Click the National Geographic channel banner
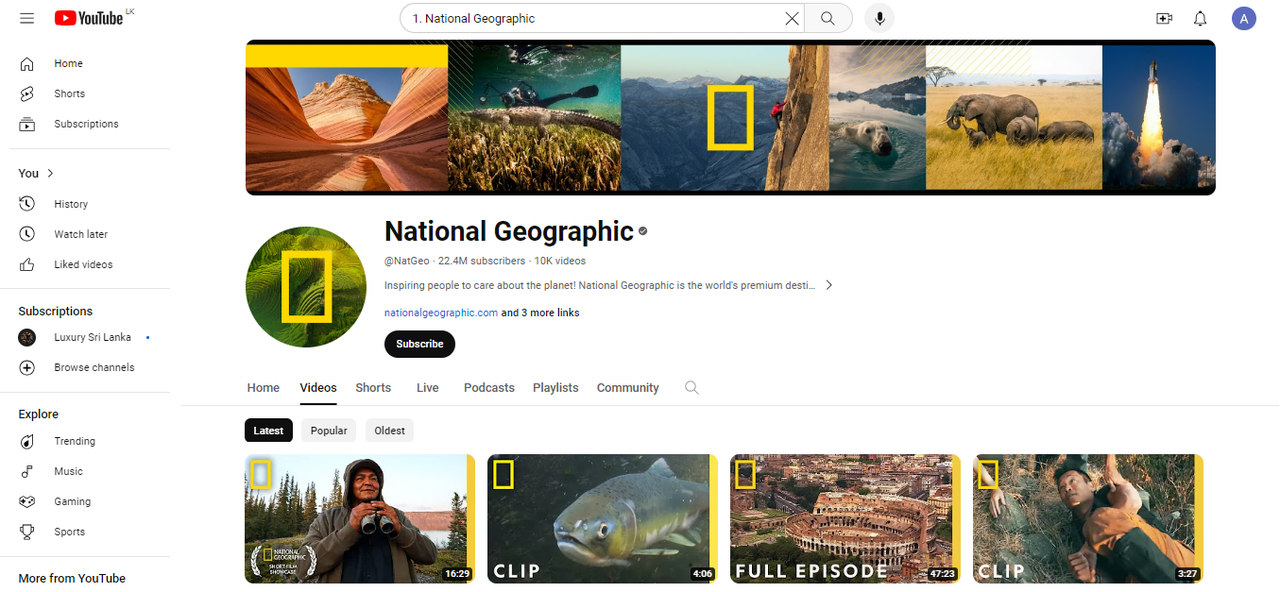This screenshot has width=1280, height=592. pos(730,117)
